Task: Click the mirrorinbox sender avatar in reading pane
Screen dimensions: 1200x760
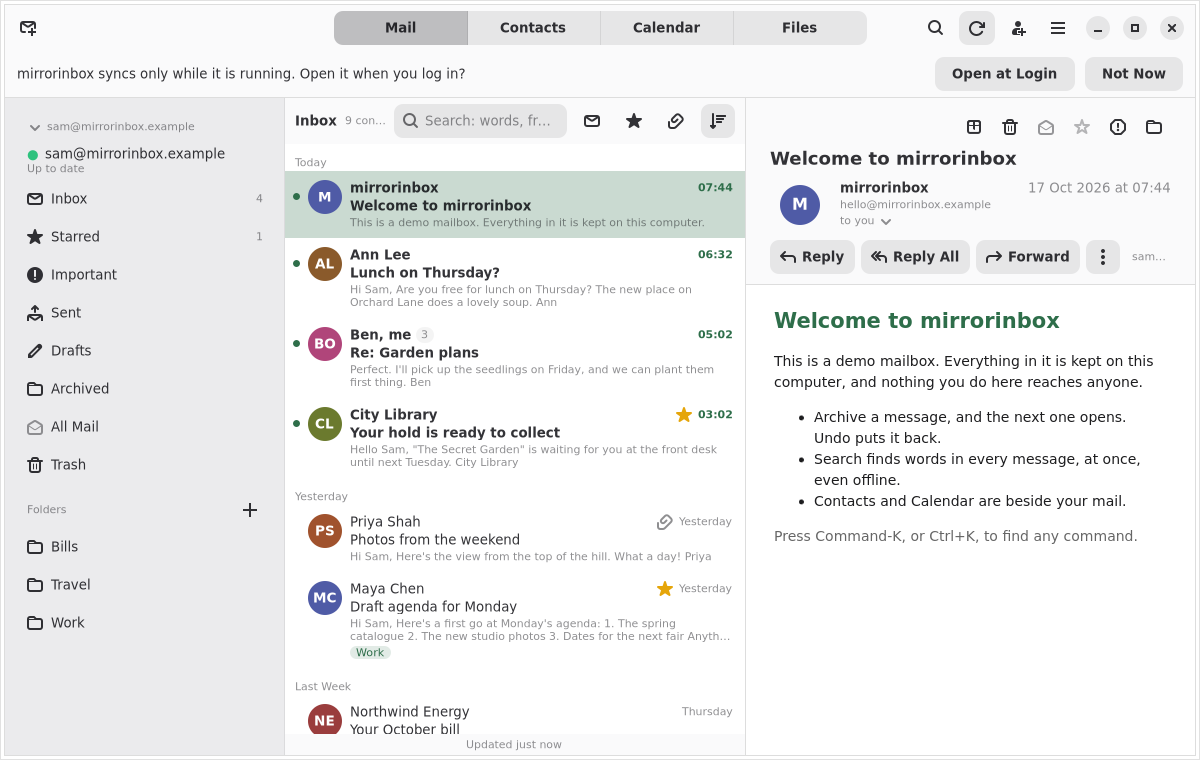Action: [800, 205]
